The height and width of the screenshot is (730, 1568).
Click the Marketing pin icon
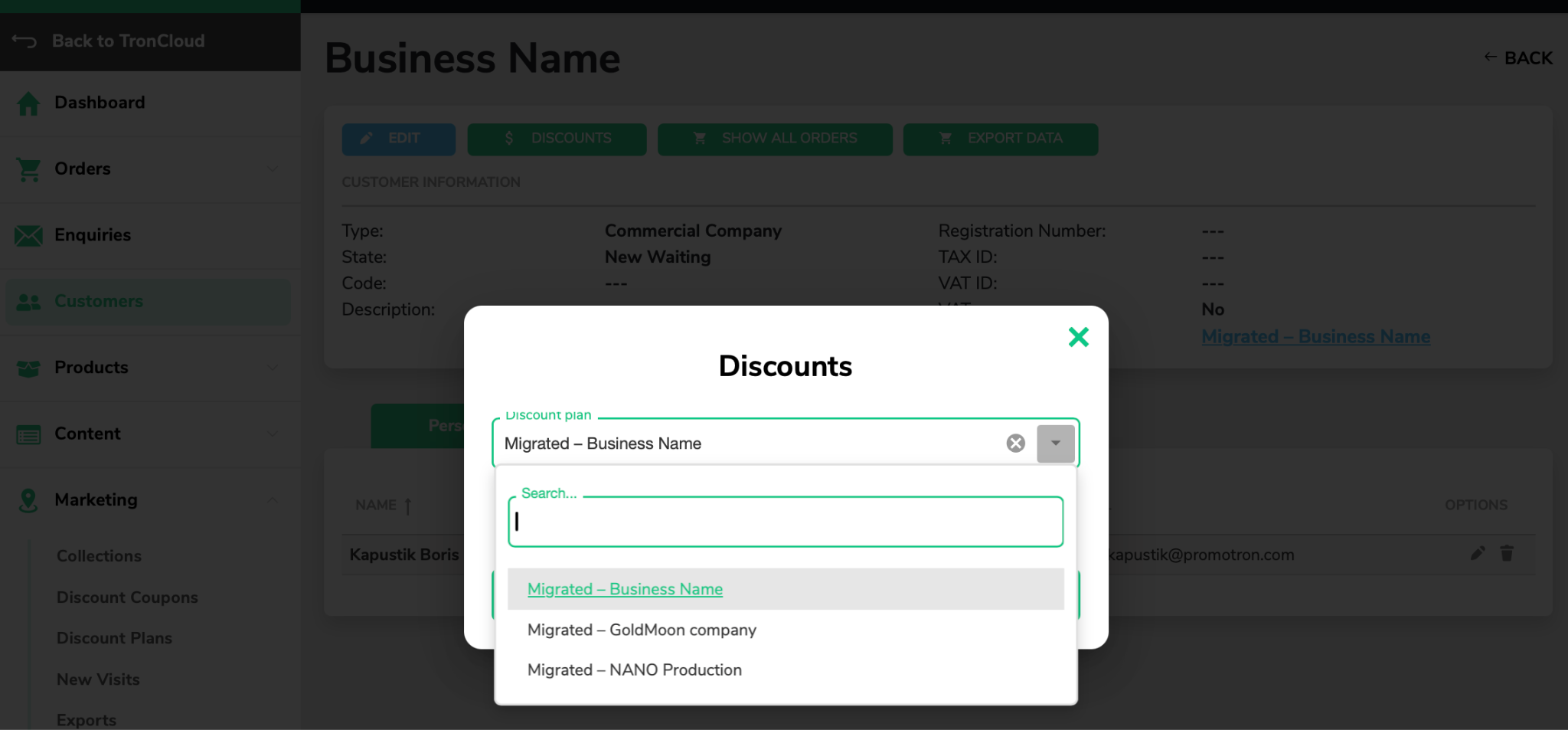point(28,500)
